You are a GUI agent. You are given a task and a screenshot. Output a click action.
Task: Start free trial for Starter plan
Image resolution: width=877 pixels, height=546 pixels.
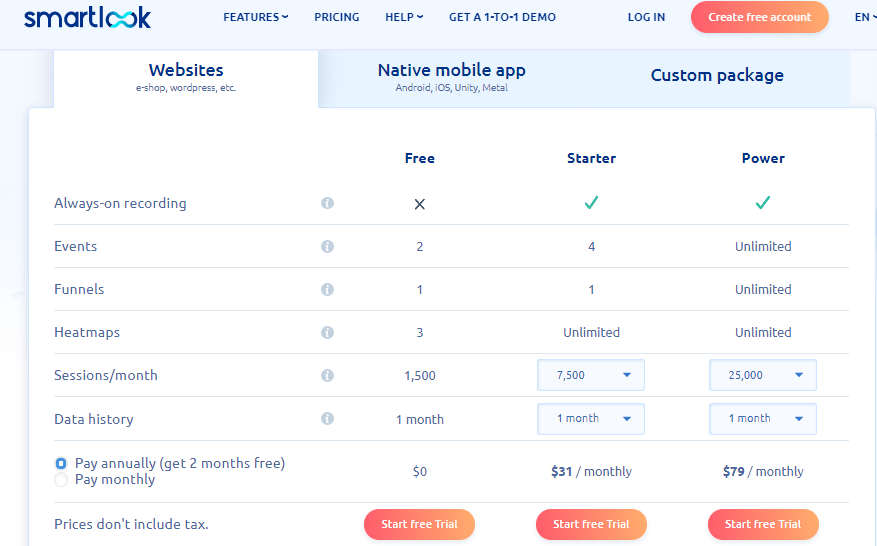[x=591, y=524]
